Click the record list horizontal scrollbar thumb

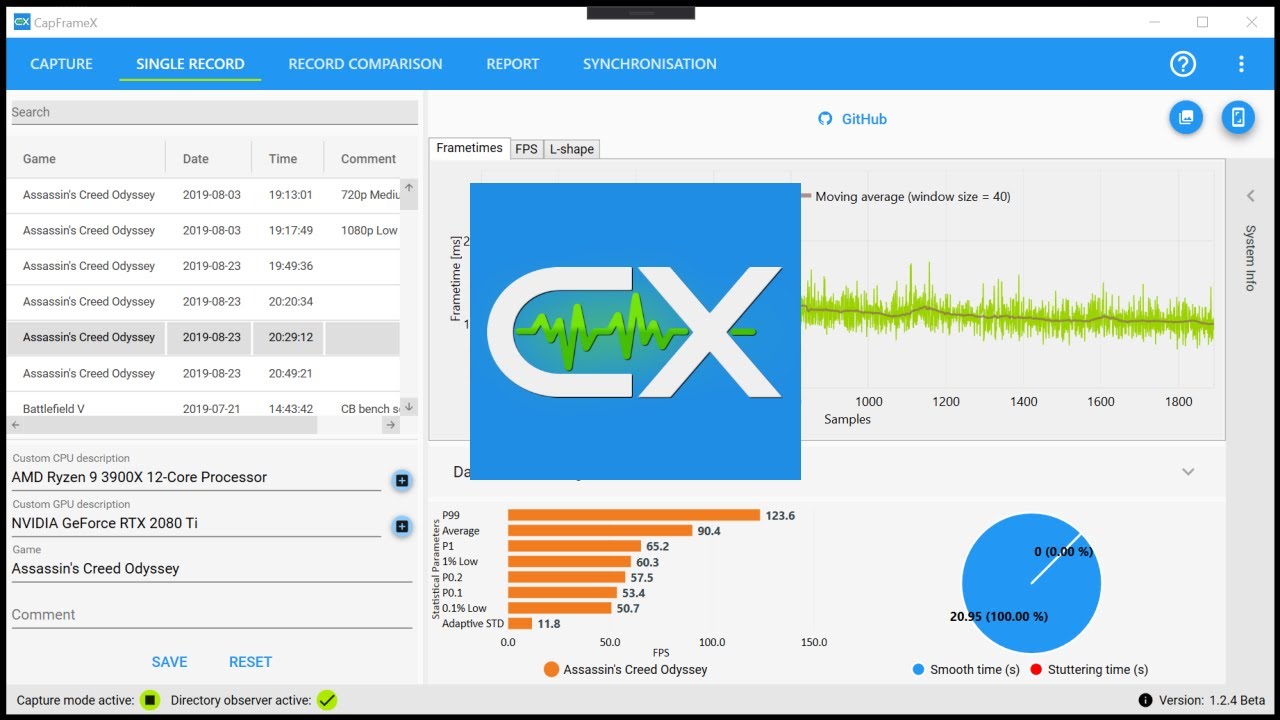pyautogui.click(x=170, y=425)
